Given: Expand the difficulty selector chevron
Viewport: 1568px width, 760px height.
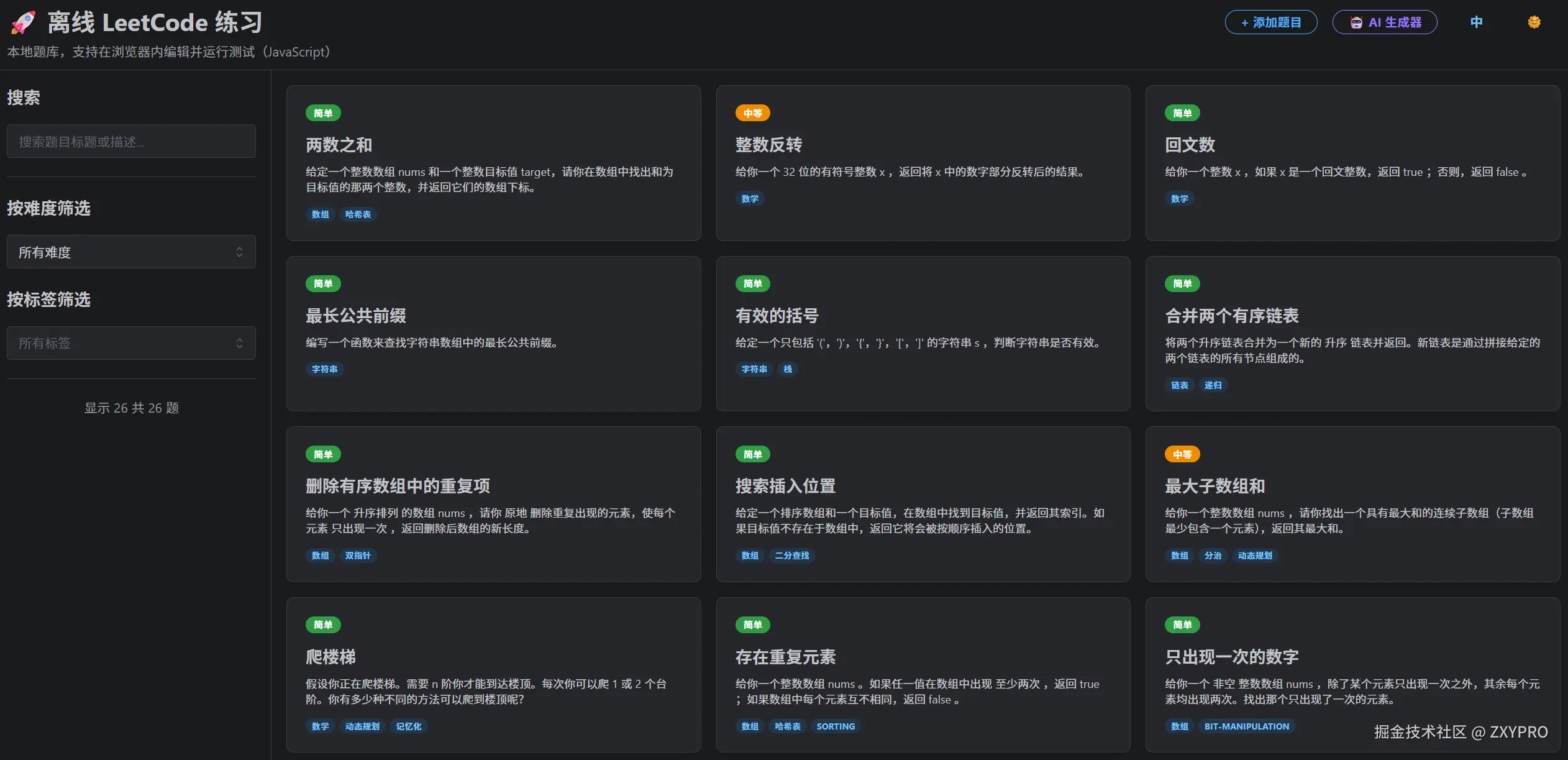Looking at the screenshot, I should pyautogui.click(x=241, y=252).
